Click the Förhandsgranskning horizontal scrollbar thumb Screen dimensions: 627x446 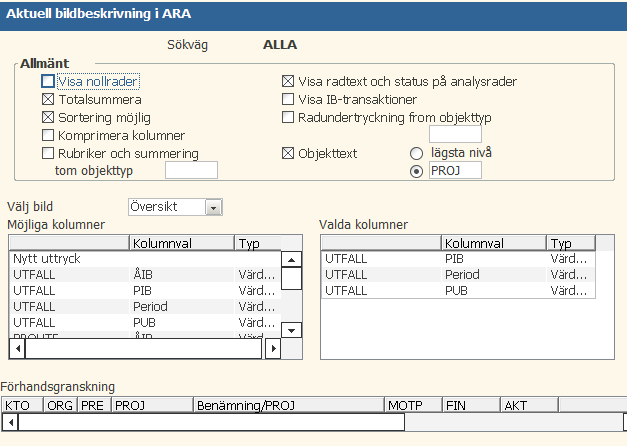pyautogui.click(x=212, y=422)
